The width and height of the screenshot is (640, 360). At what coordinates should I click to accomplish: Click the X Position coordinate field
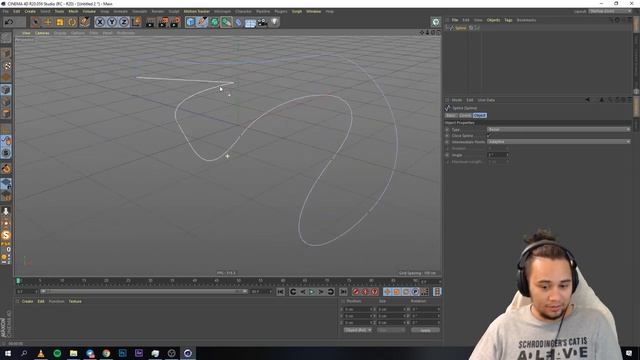click(359, 309)
